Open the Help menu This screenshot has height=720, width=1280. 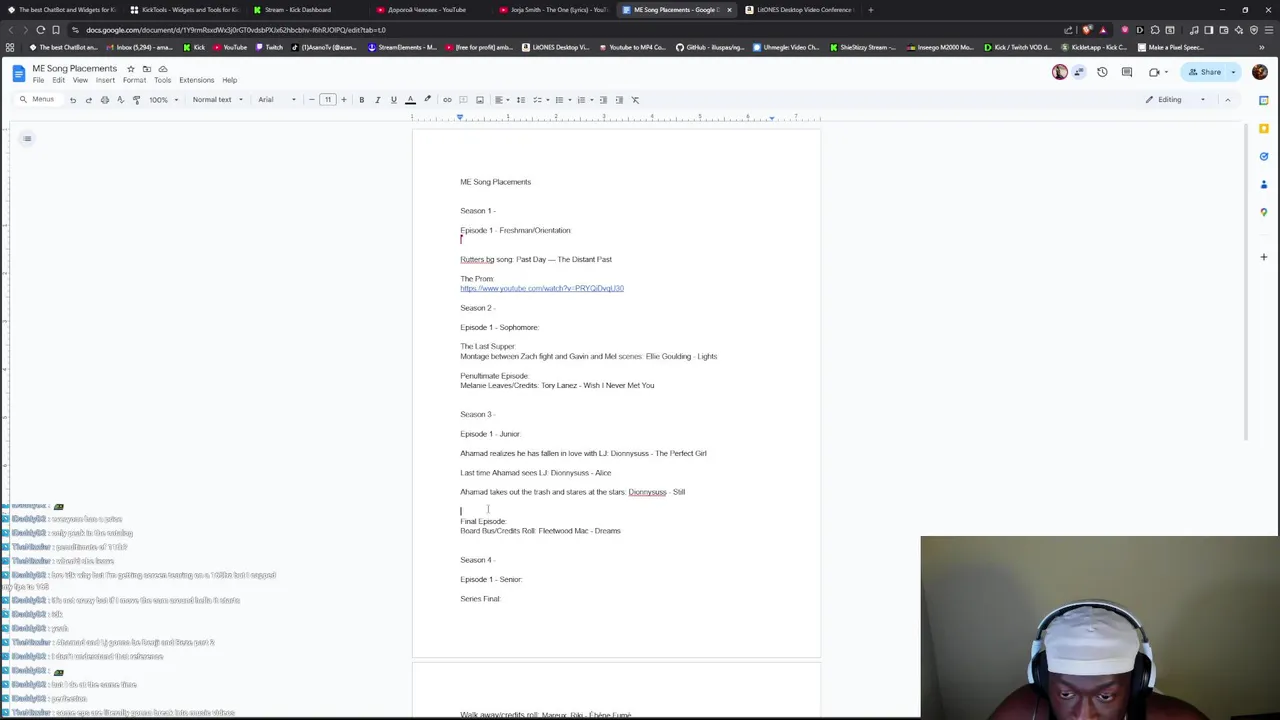click(229, 80)
